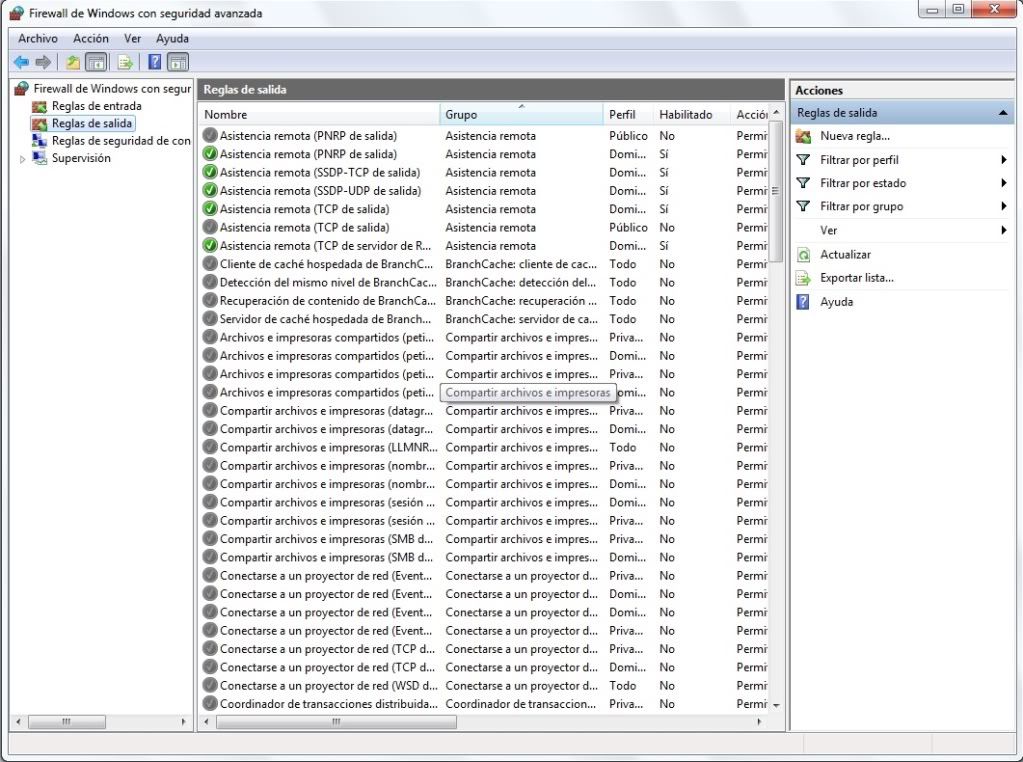
Task: Click the status icon of Cliente de caché hospedada rule
Action: coord(210,264)
